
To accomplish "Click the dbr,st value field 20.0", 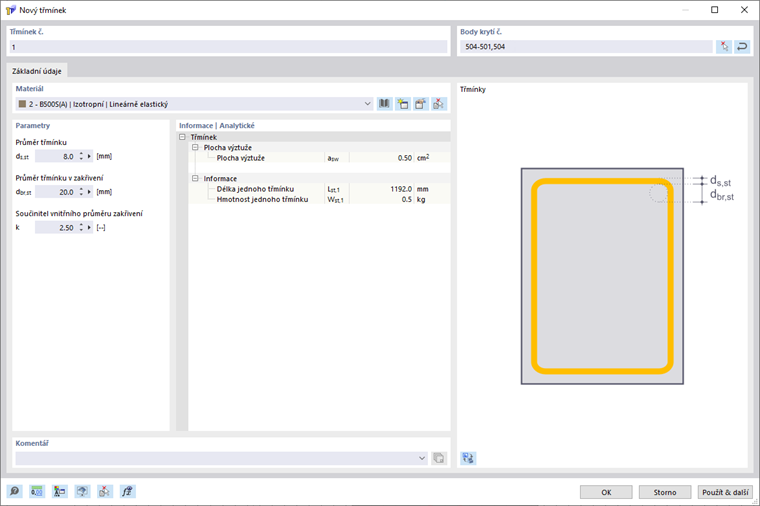I will click(56, 192).
